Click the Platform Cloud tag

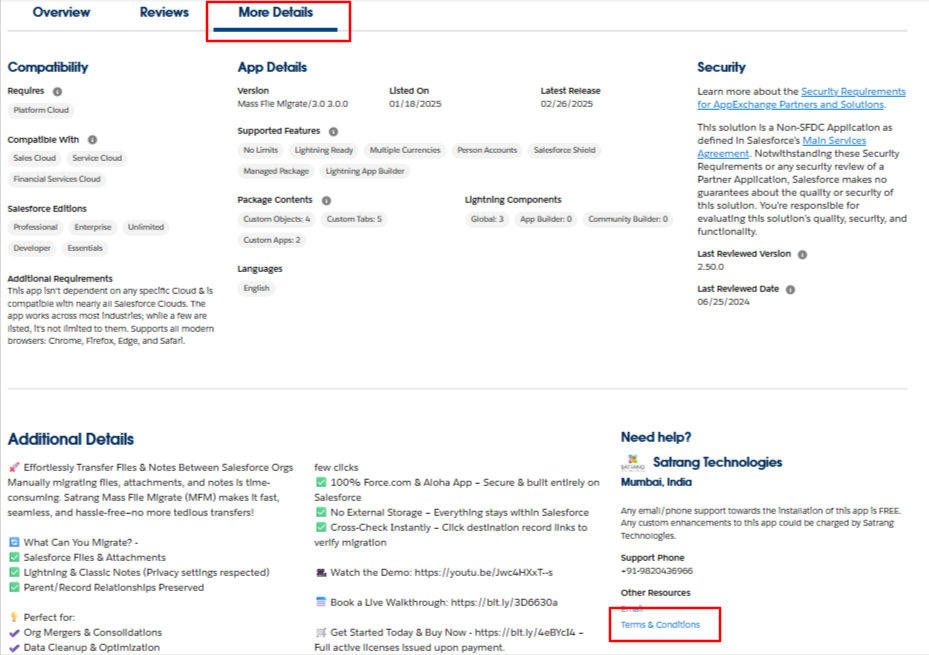click(41, 110)
